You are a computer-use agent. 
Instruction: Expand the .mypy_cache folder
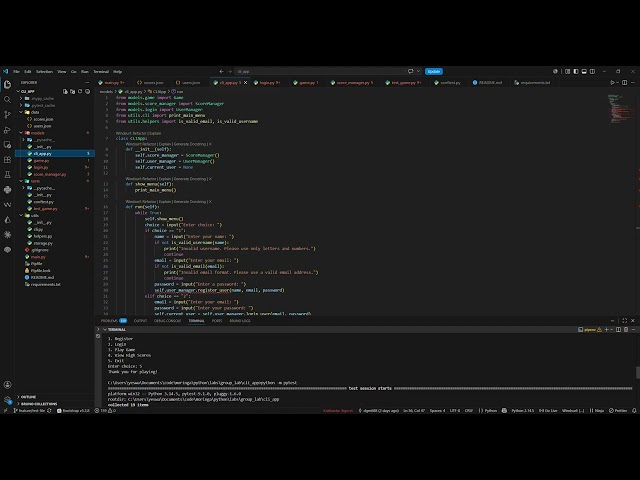pyautogui.click(x=55, y=98)
